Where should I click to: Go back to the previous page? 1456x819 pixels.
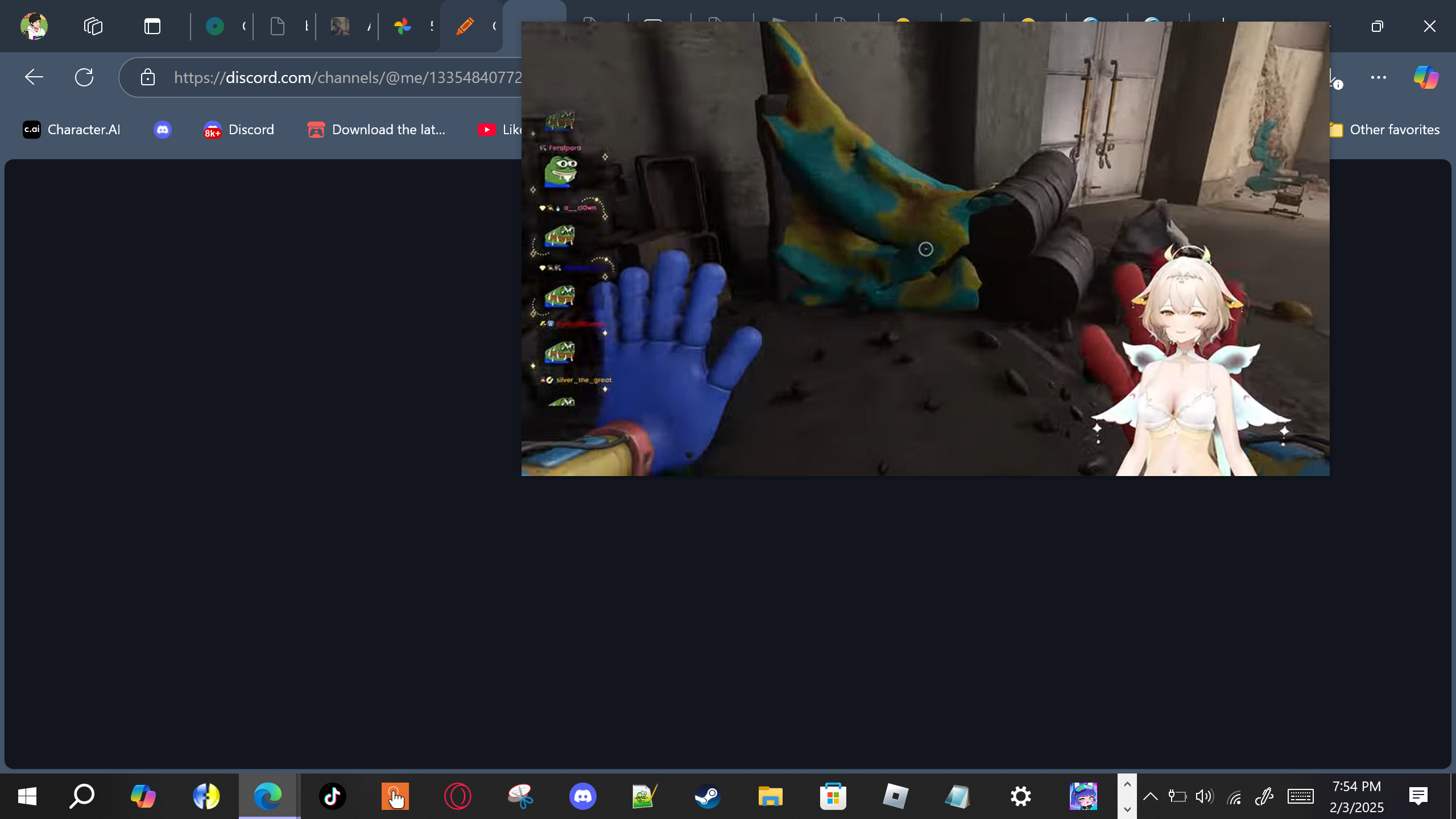point(34,77)
